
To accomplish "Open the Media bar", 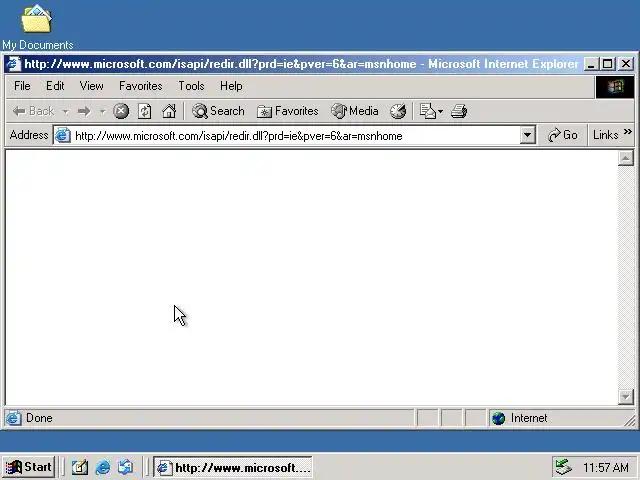I will pyautogui.click(x=354, y=111).
